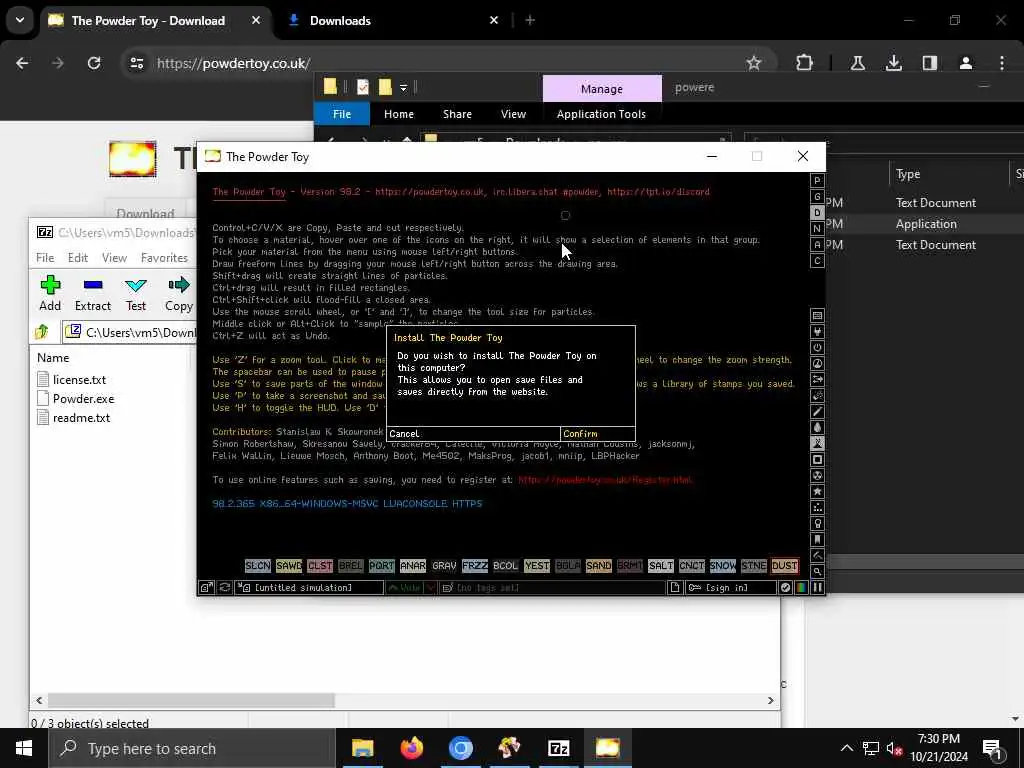1024x768 pixels.
Task: Open Firefox from the taskbar
Action: pyautogui.click(x=411, y=748)
